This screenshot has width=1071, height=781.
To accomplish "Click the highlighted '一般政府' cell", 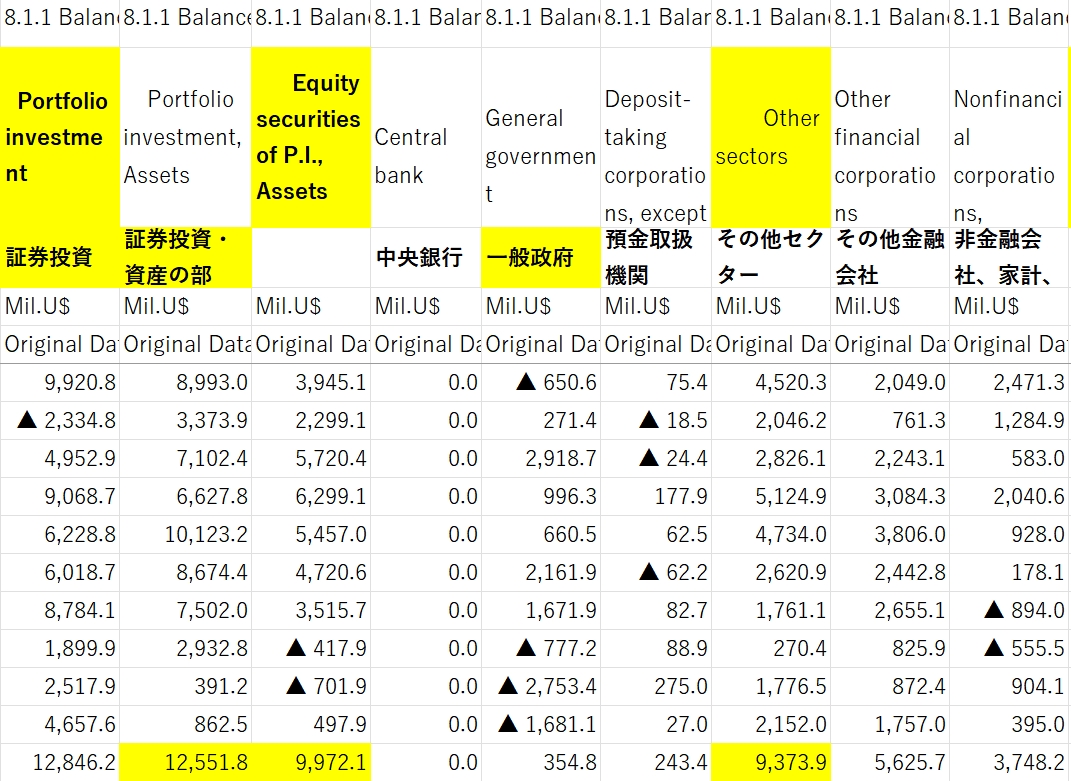I will 540,258.
